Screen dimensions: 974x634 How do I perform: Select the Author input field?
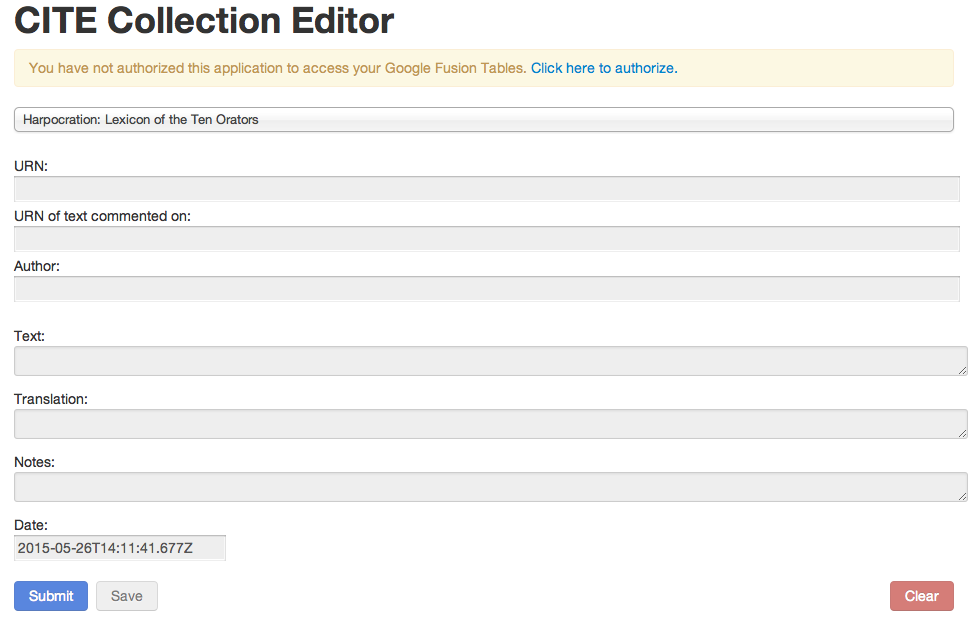click(x=486, y=289)
